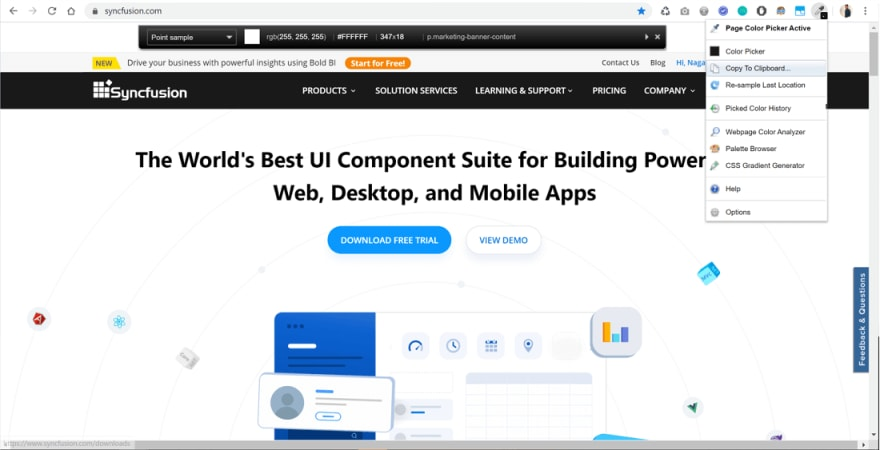
Task: Click the DOWNLOAD FREE TRIAL button
Action: (389, 240)
